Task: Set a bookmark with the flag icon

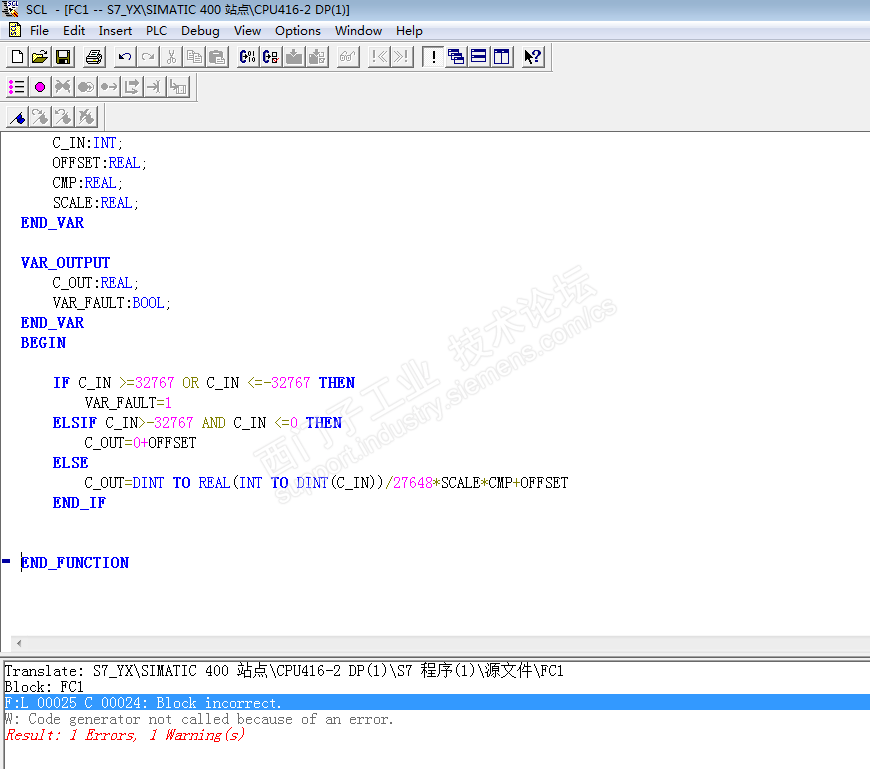Action: tap(18, 118)
